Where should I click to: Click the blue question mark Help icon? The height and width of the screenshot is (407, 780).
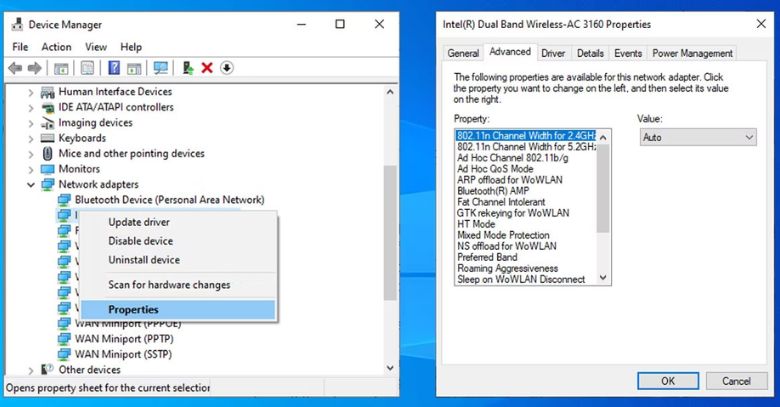[114, 68]
